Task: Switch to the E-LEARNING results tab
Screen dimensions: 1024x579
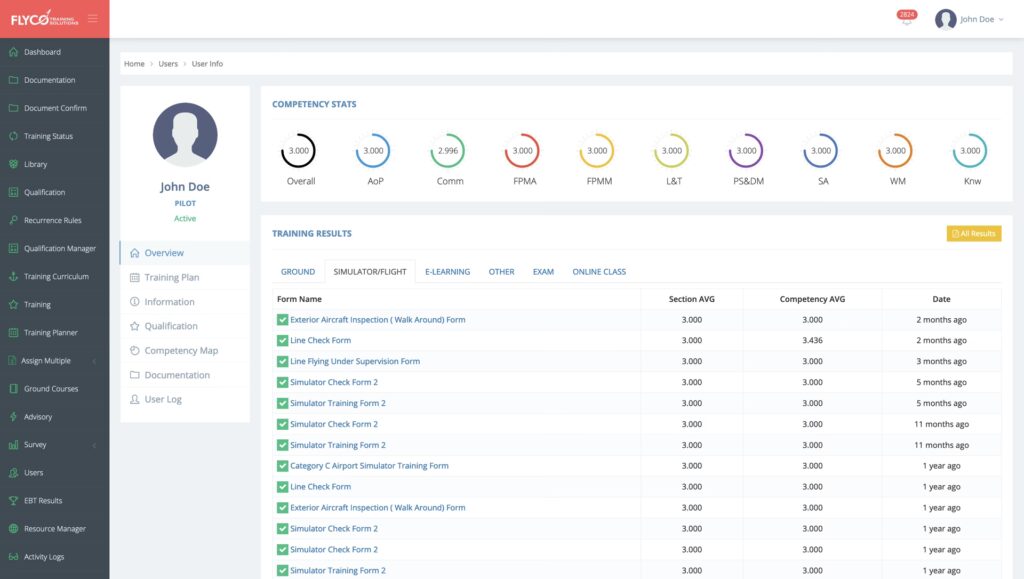Action: click(447, 271)
